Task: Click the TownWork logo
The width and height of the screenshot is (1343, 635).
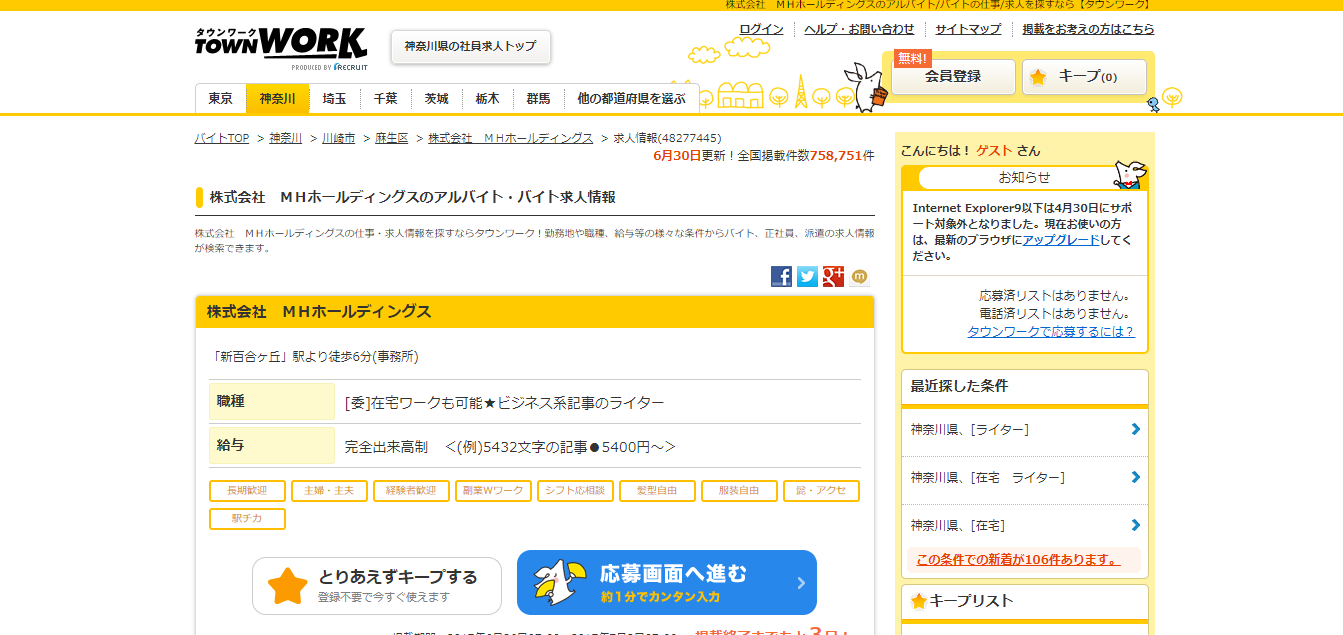Action: (281, 47)
